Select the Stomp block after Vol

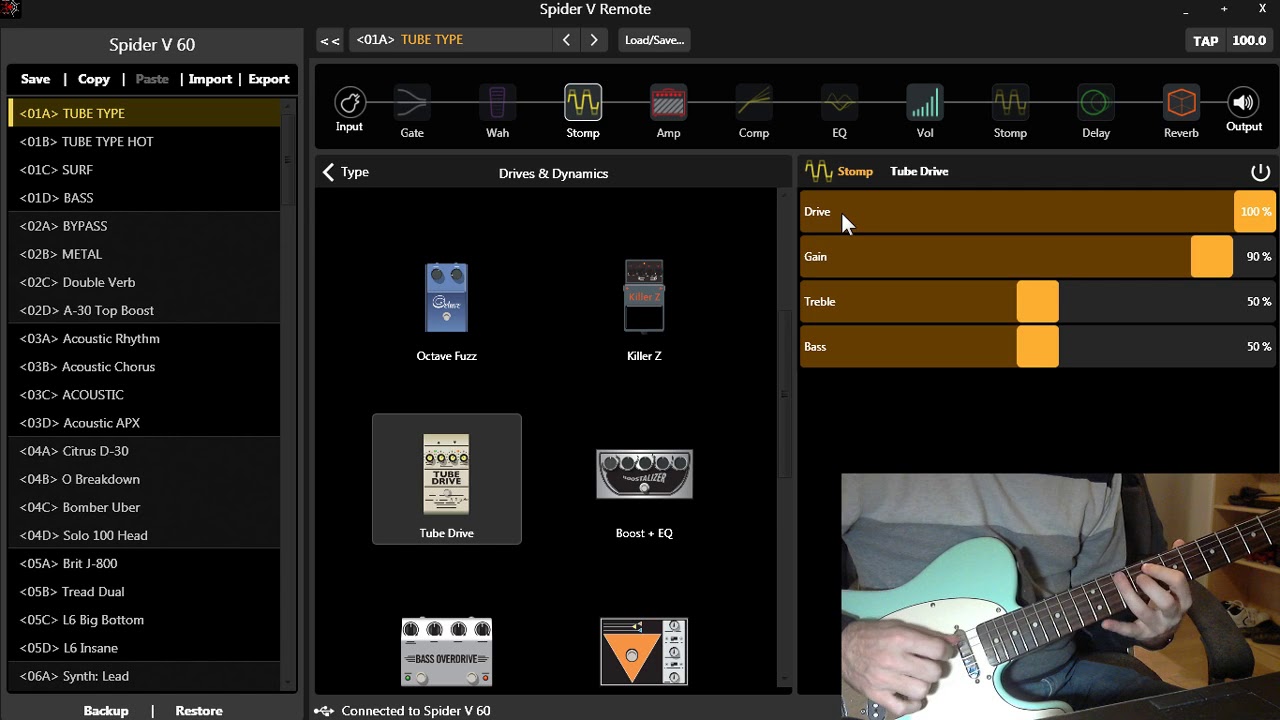[x=1010, y=112]
